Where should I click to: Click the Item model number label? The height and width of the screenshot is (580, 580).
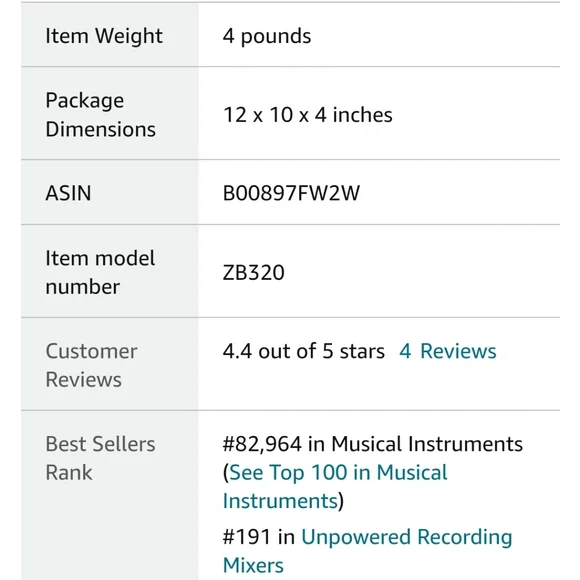pyautogui.click(x=100, y=272)
